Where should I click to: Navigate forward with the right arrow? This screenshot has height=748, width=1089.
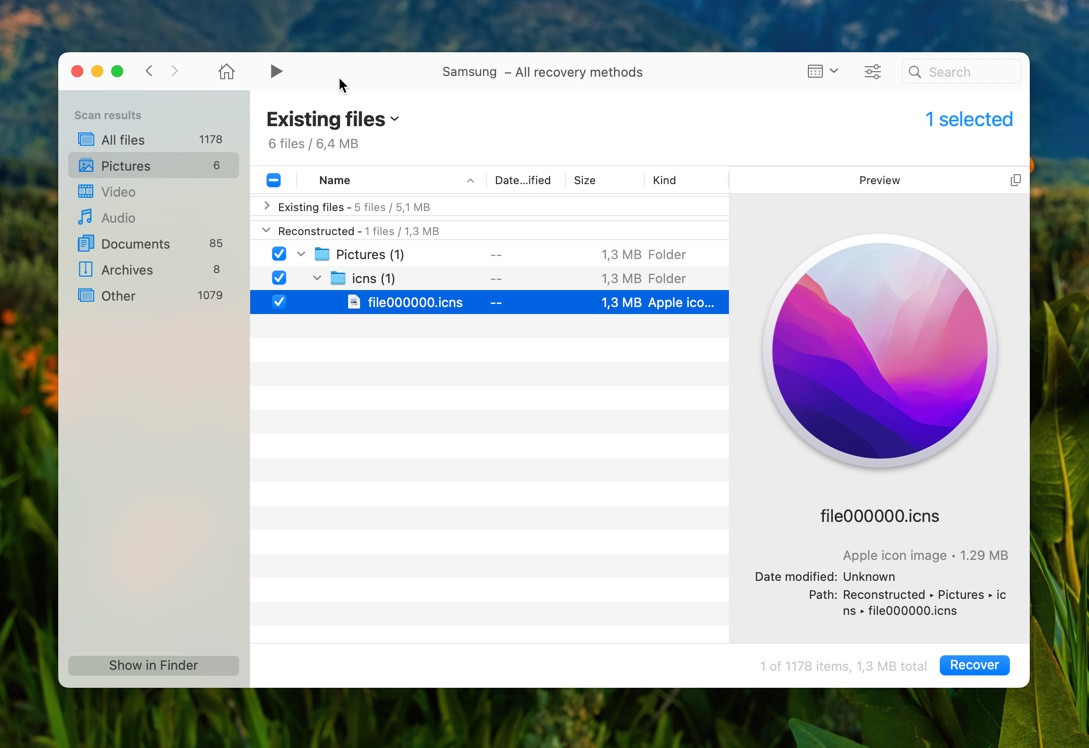point(174,71)
